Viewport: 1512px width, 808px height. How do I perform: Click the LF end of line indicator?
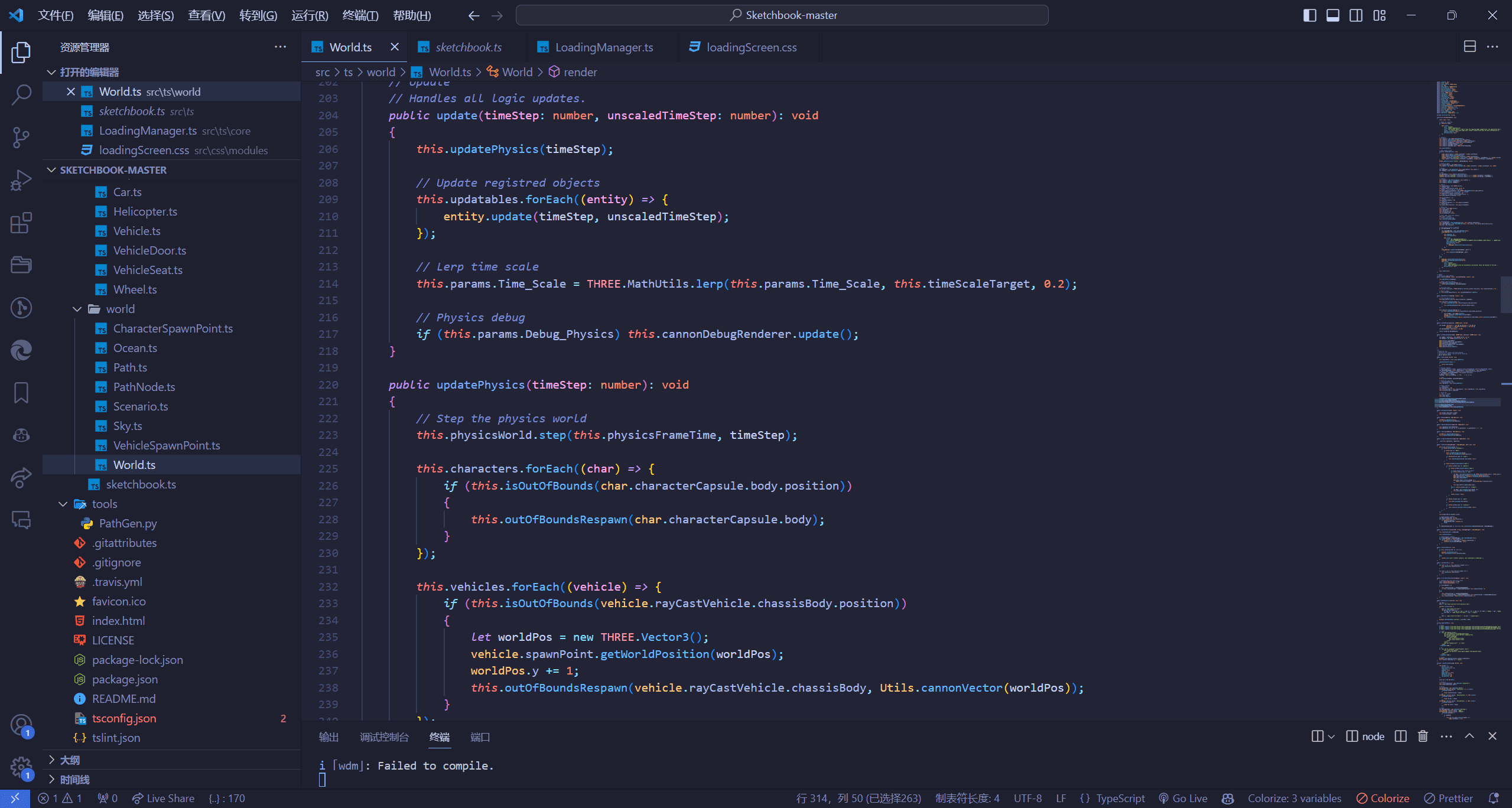pyautogui.click(x=1061, y=799)
